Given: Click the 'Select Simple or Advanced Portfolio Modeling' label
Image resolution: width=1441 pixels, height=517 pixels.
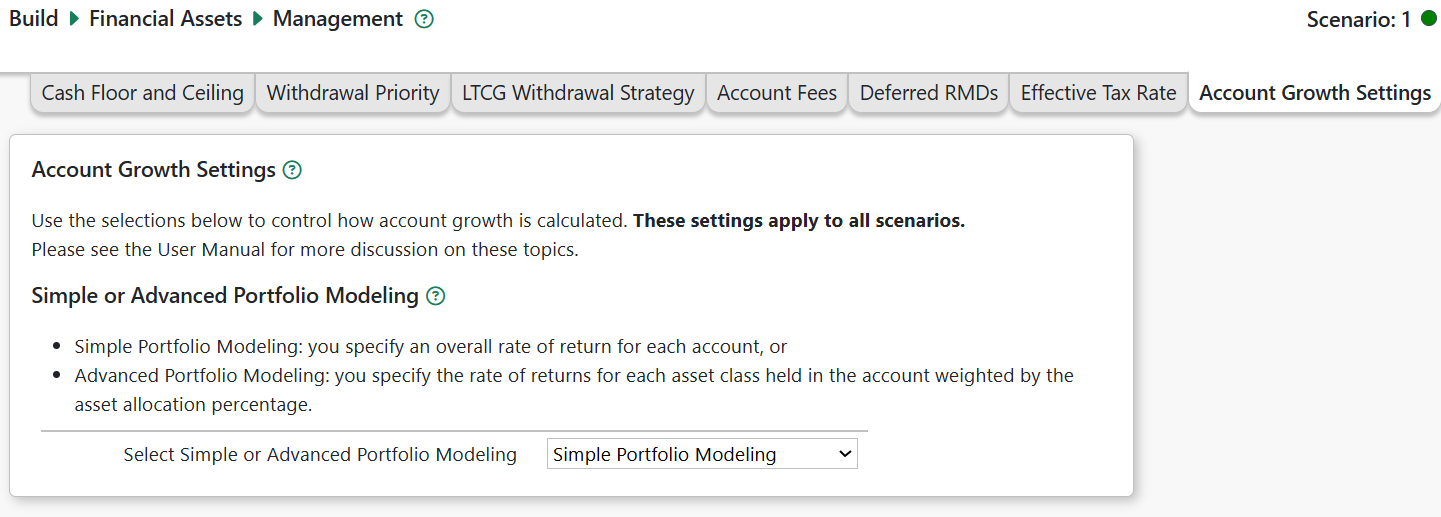Looking at the screenshot, I should point(320,455).
